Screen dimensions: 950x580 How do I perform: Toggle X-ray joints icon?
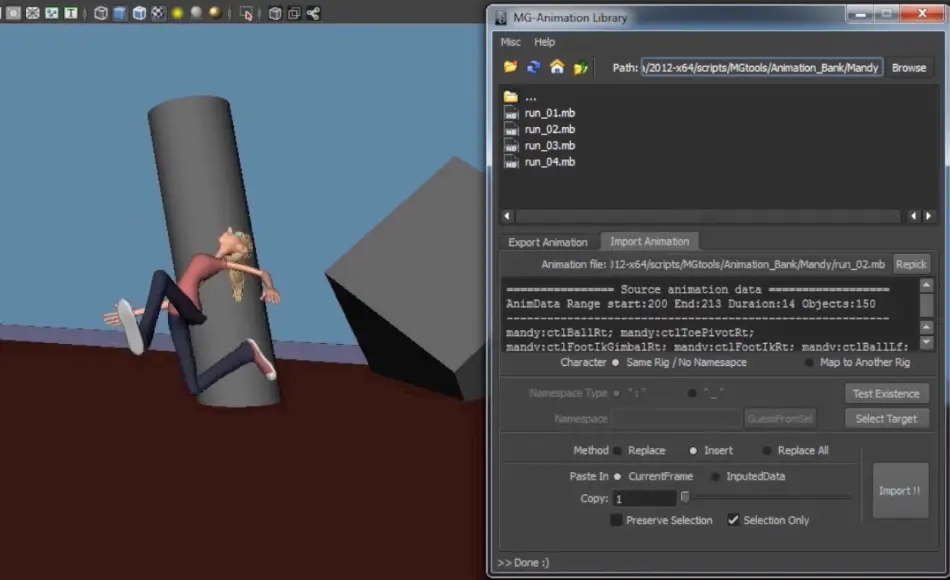pyautogui.click(x=313, y=13)
